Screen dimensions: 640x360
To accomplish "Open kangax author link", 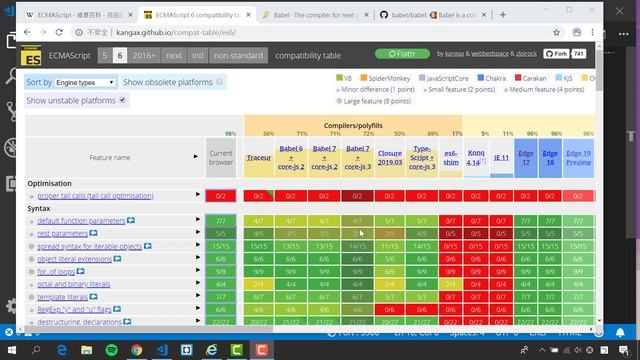I will point(454,53).
